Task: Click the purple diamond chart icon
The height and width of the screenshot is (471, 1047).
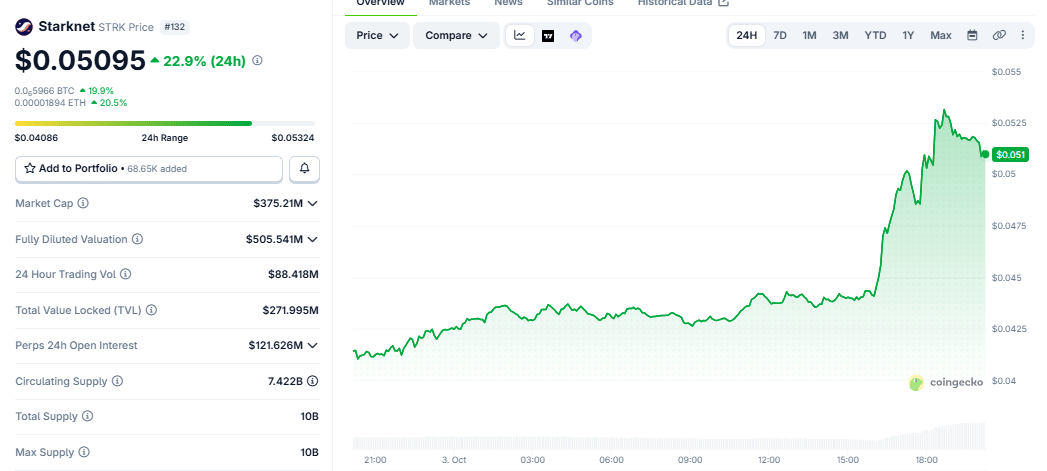Action: coord(576,36)
